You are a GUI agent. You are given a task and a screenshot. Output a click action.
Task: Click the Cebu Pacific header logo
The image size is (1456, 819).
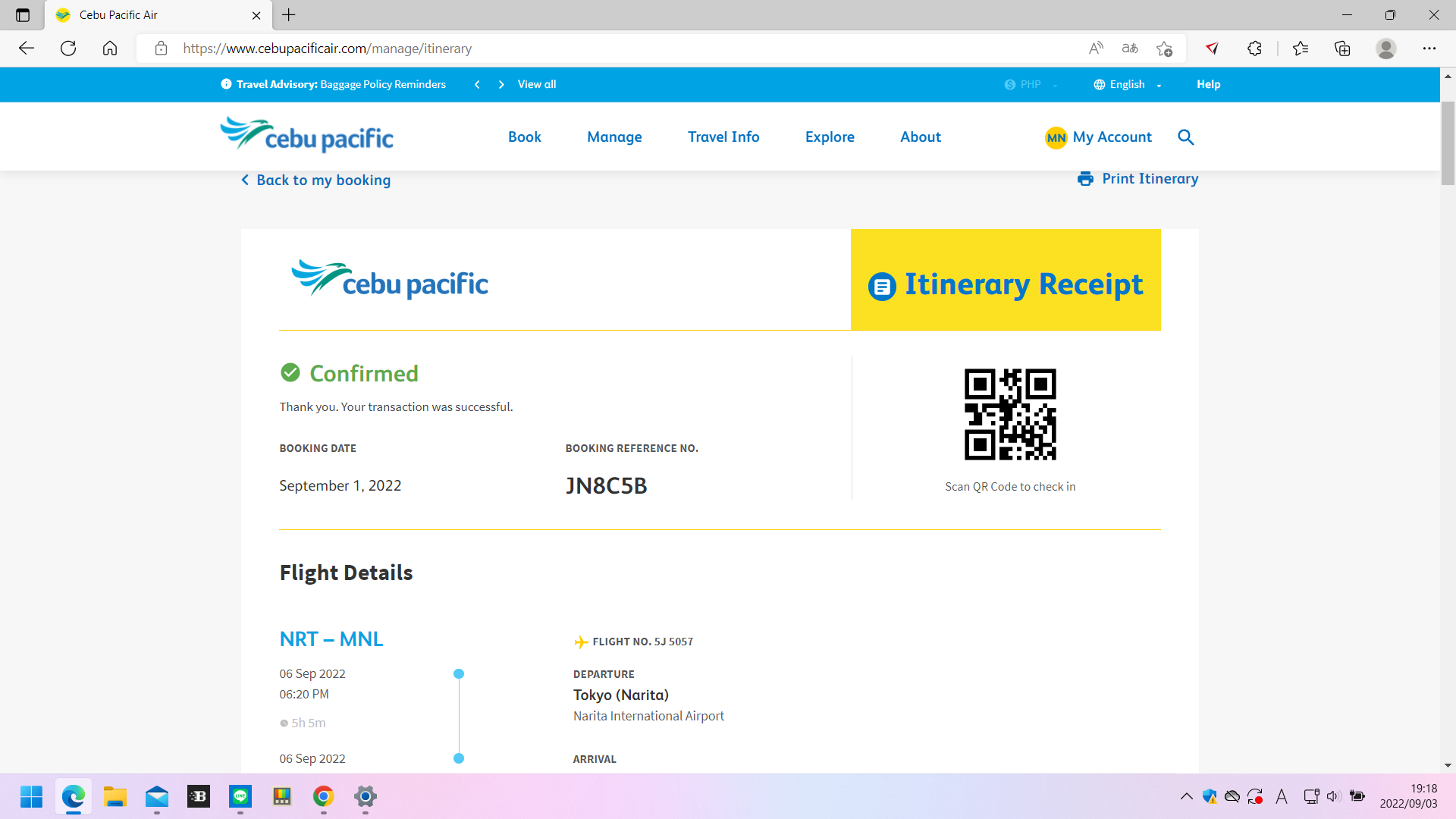[307, 134]
